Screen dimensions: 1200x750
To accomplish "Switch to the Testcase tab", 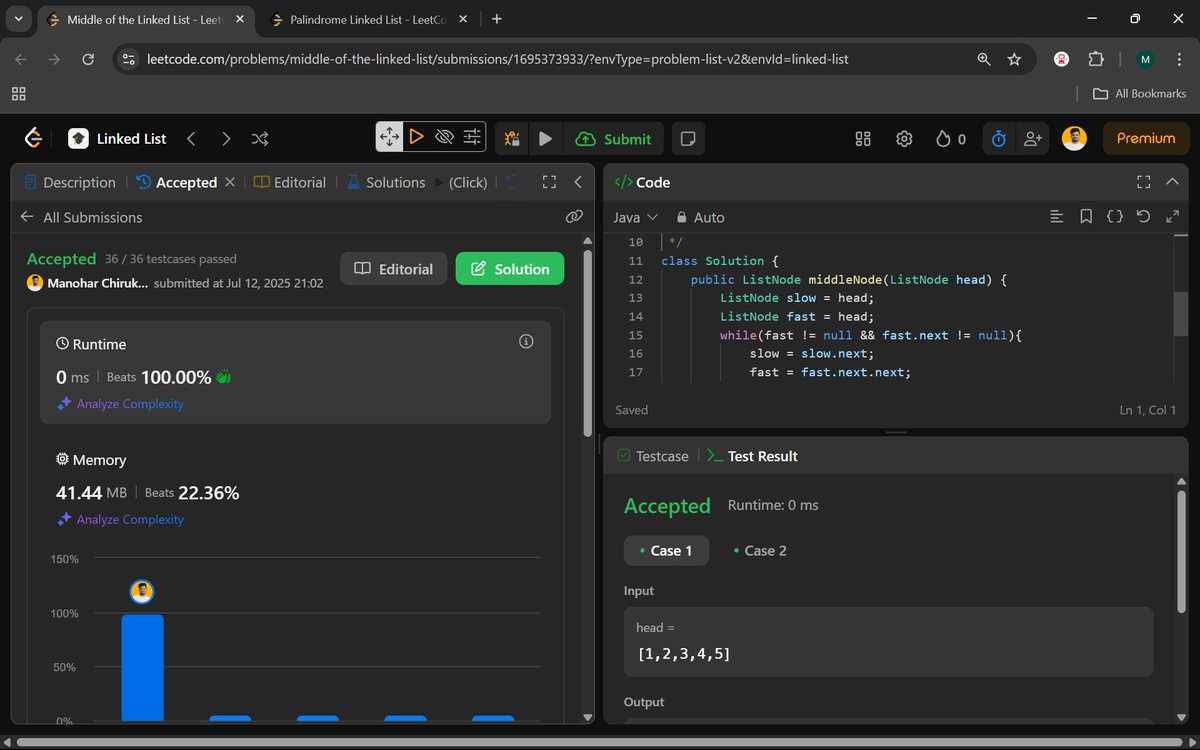I will point(653,456).
